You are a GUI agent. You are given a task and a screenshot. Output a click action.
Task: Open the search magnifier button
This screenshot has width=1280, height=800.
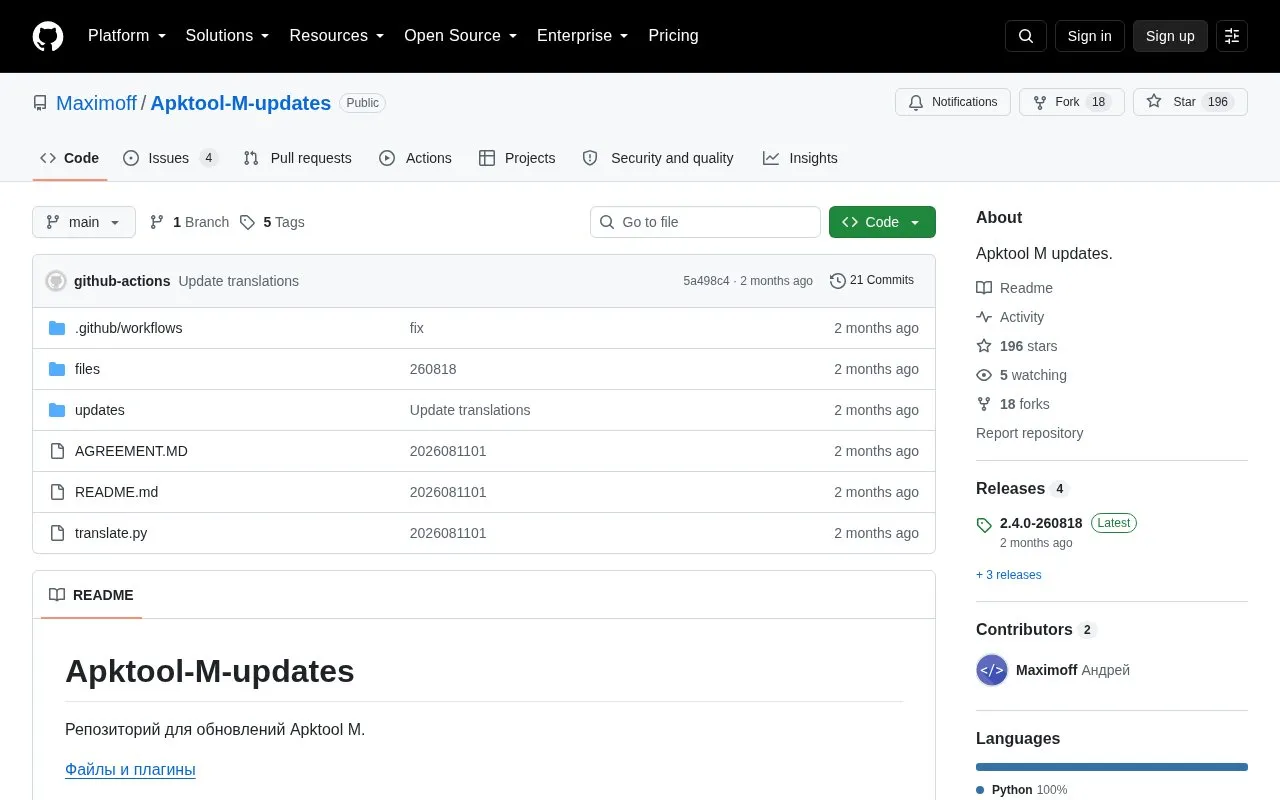[x=1026, y=36]
